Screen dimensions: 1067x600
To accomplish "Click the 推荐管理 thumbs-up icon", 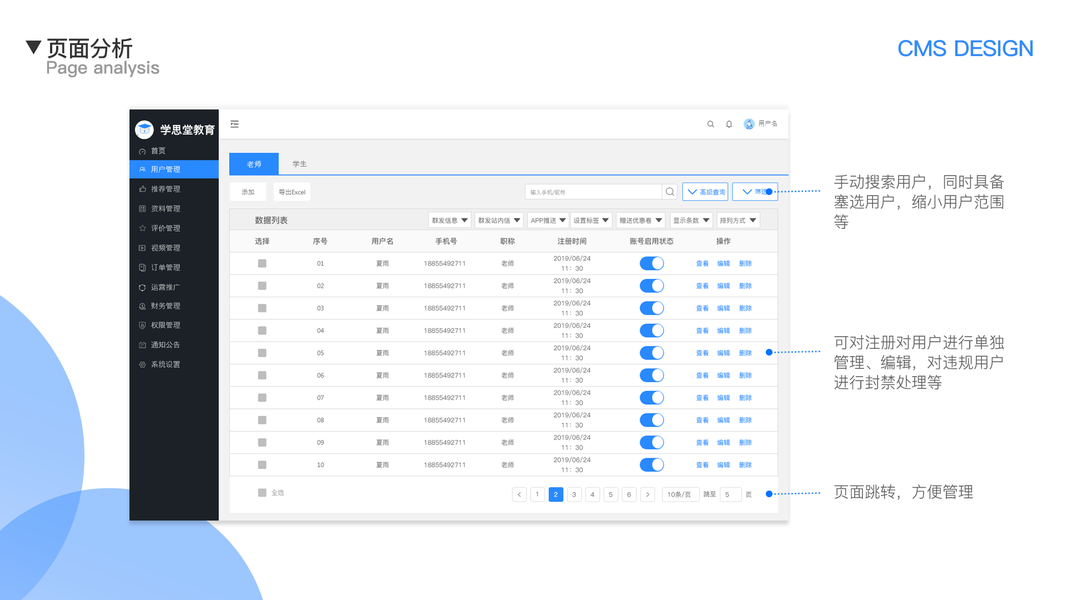I will (x=142, y=189).
